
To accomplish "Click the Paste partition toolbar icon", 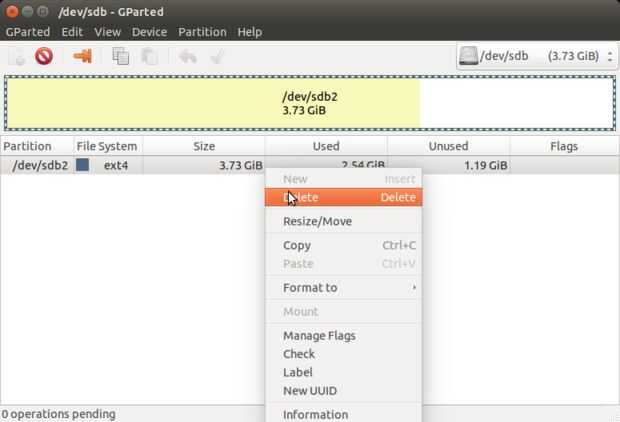I will [x=150, y=56].
